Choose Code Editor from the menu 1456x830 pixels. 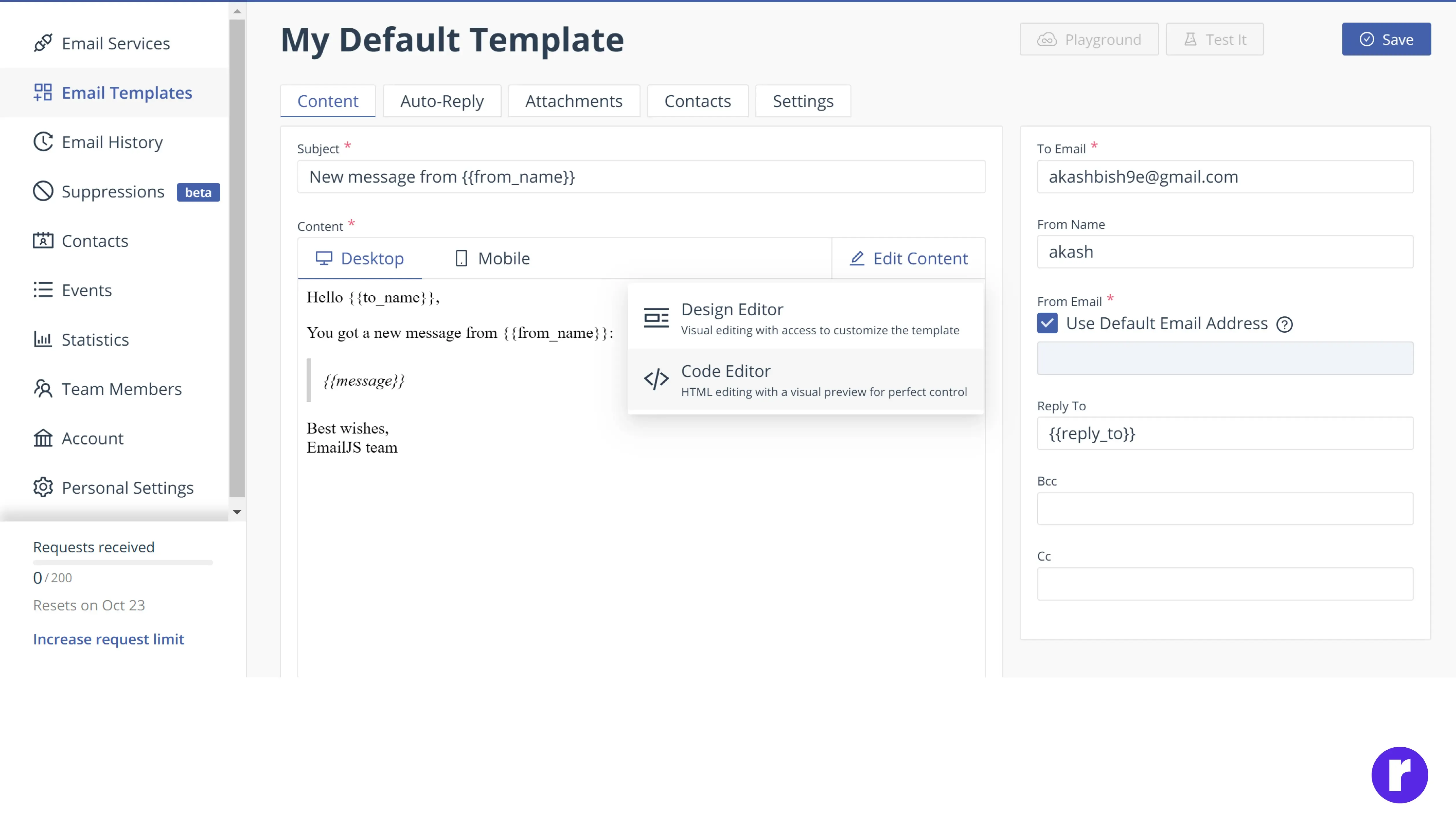point(805,380)
